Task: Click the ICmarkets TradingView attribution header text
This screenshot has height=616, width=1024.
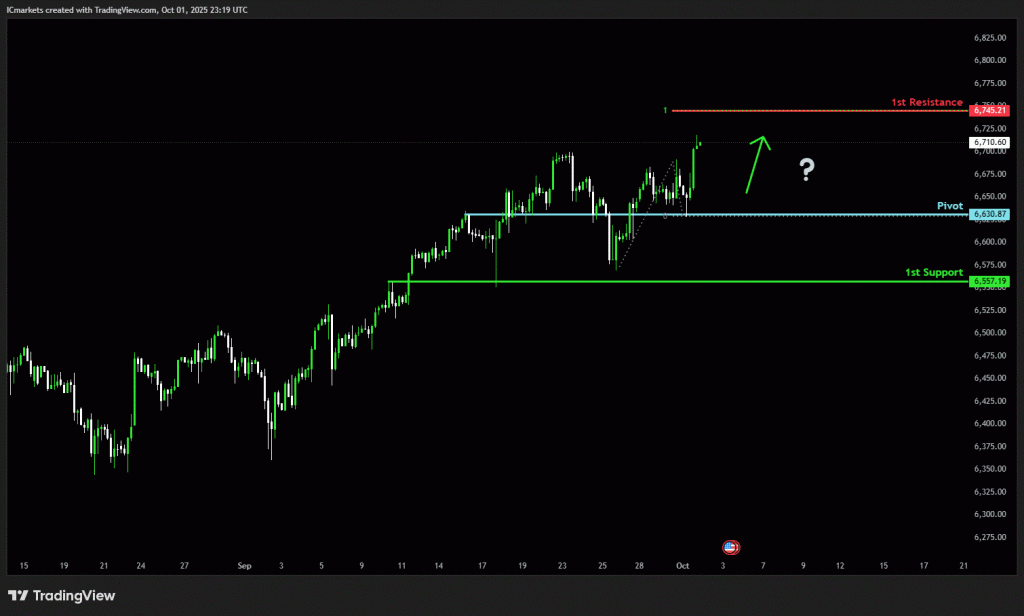Action: (x=127, y=9)
